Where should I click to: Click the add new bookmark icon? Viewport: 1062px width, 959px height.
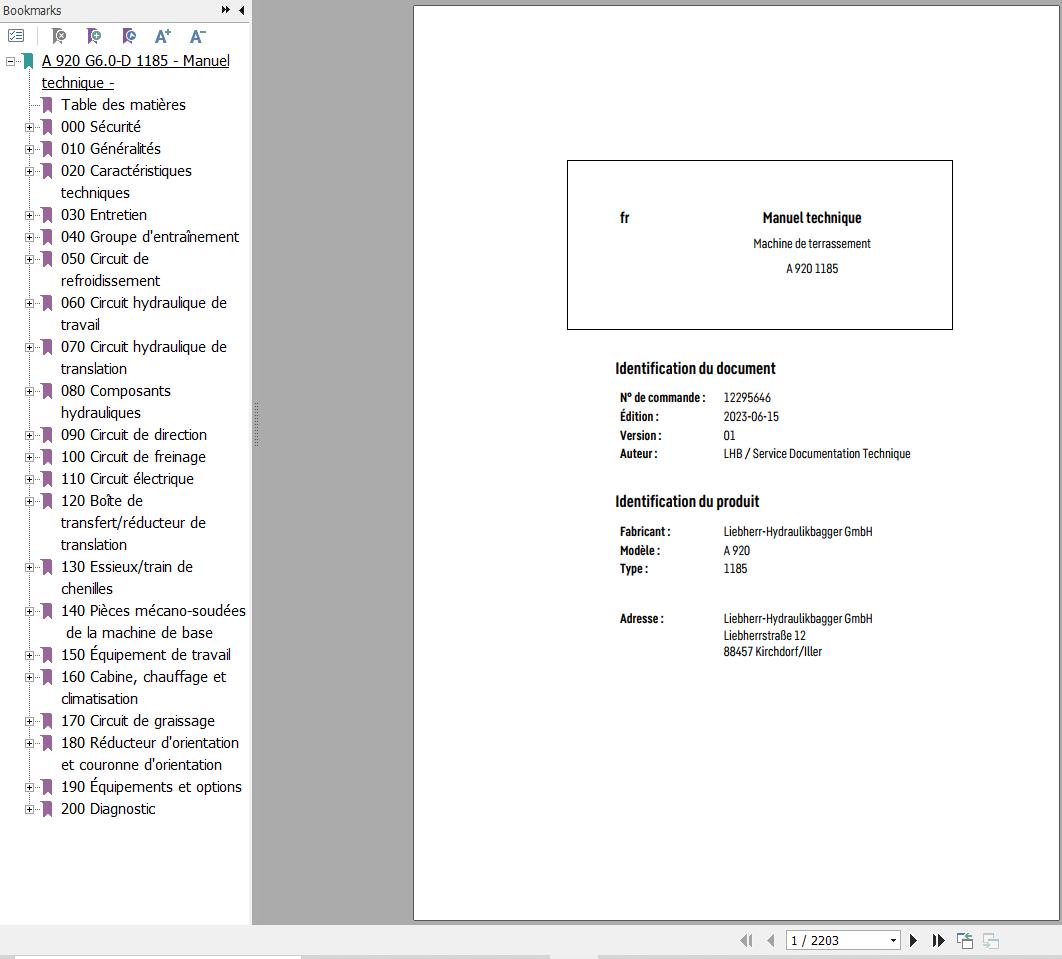(x=93, y=35)
